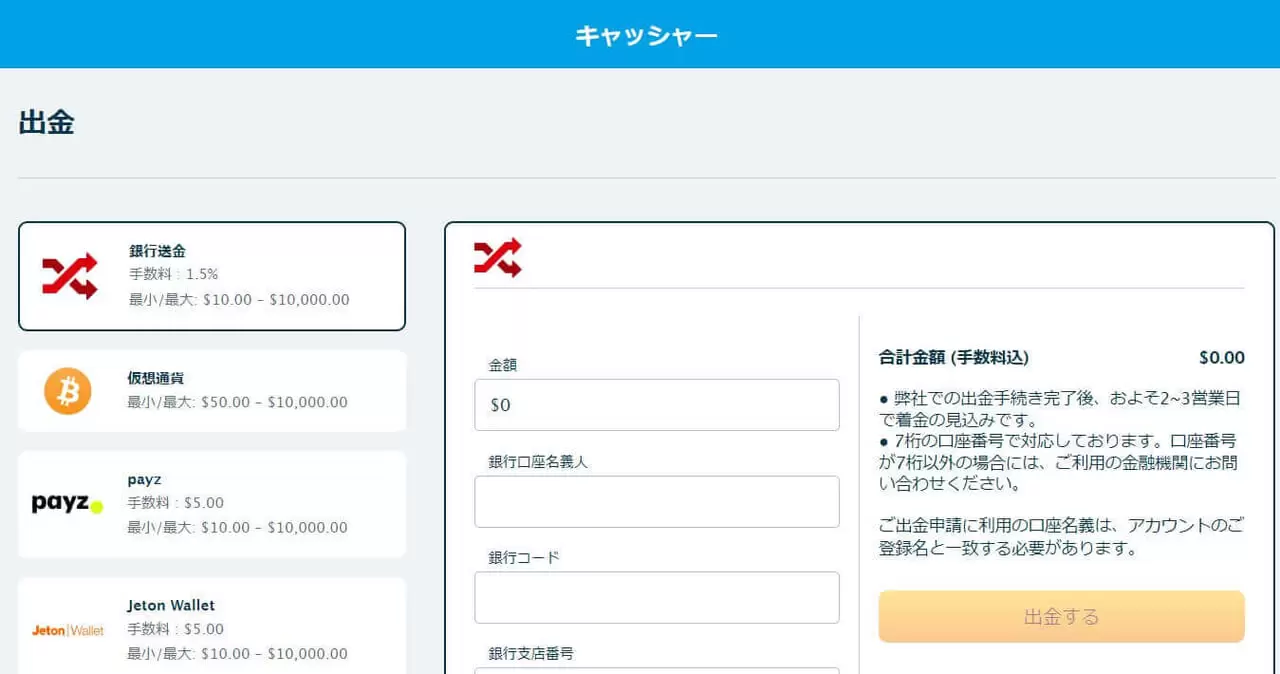Image resolution: width=1280 pixels, height=674 pixels.
Task: Click the orange Bitcoin icon
Action: pos(67,391)
